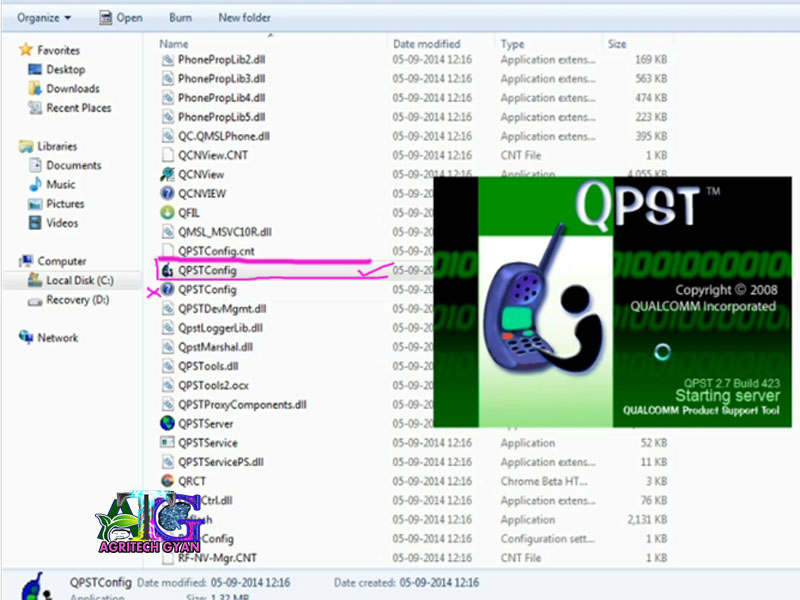800x600 pixels.
Task: Select QPSTServicePS.dll file
Action: (x=220, y=462)
